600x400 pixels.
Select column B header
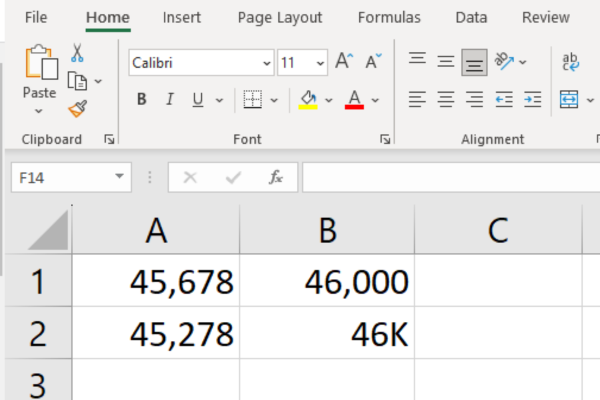[x=327, y=230]
